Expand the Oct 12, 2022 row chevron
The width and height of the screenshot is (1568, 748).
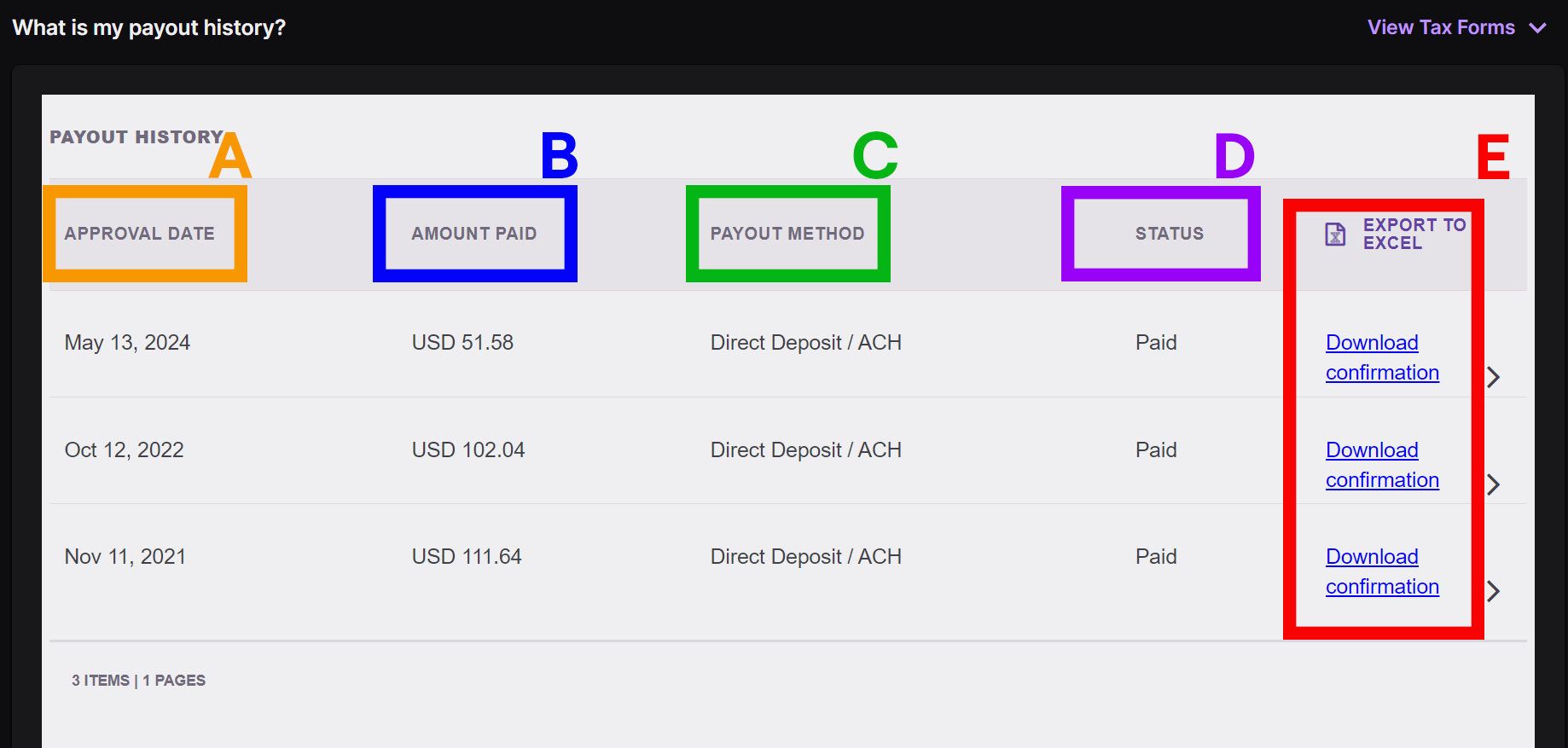[1493, 484]
